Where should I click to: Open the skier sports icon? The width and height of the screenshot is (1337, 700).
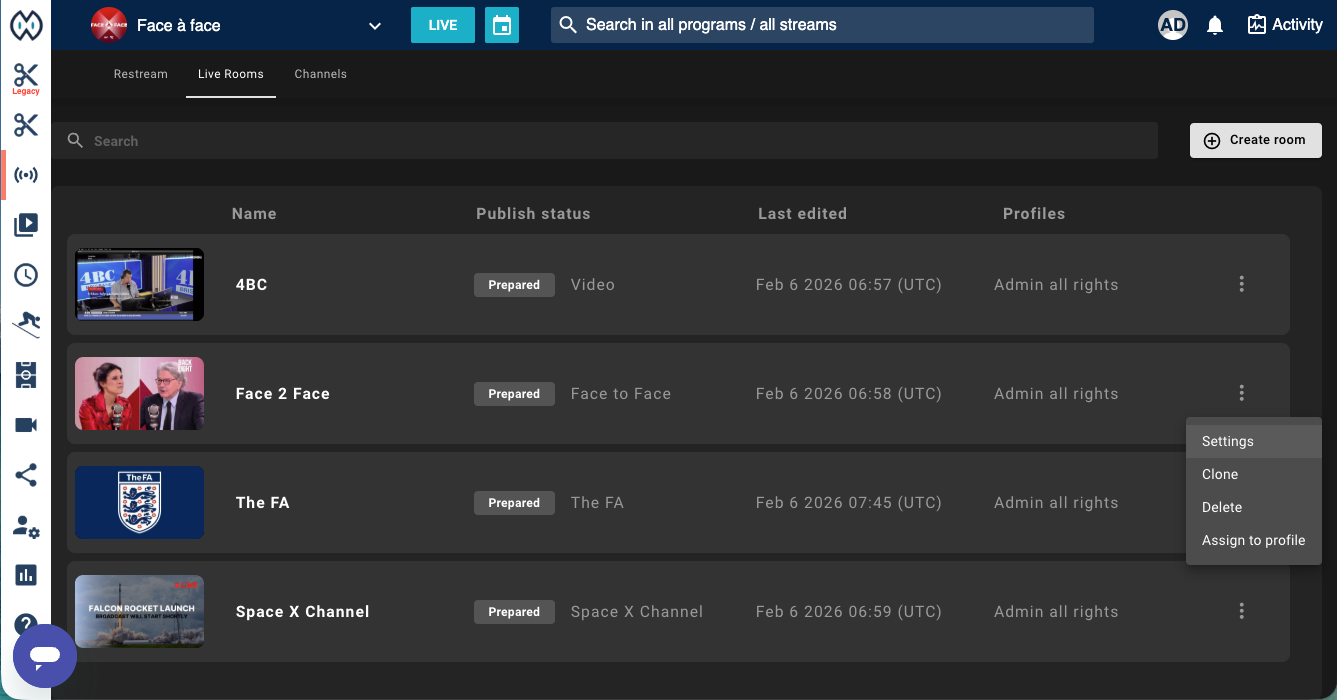click(26, 324)
